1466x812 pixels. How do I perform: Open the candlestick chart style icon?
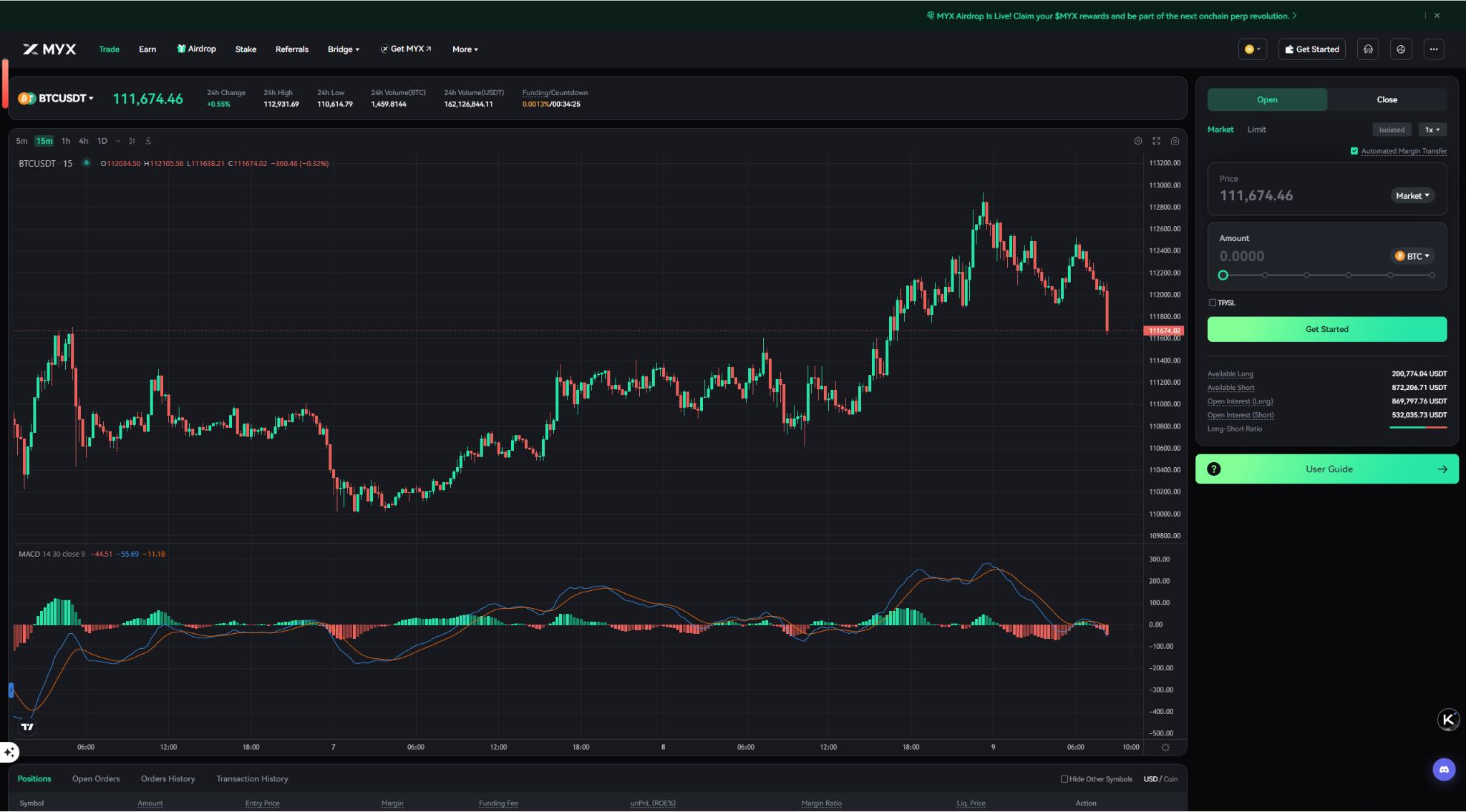pyautogui.click(x=132, y=141)
